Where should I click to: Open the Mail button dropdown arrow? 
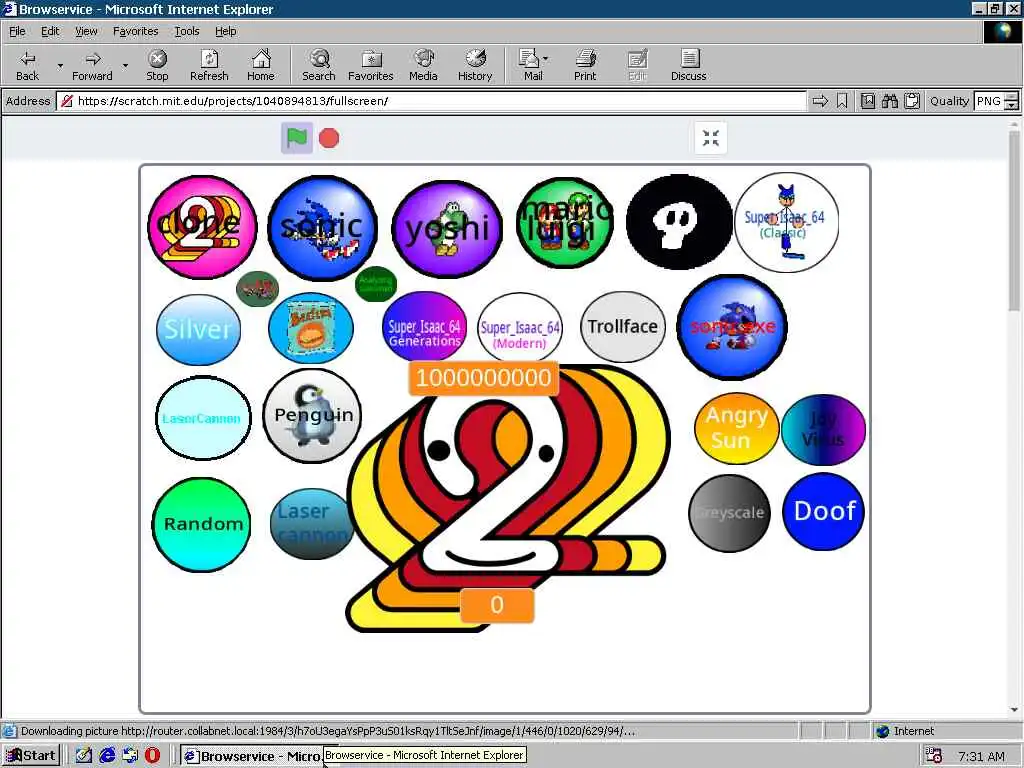(x=545, y=59)
